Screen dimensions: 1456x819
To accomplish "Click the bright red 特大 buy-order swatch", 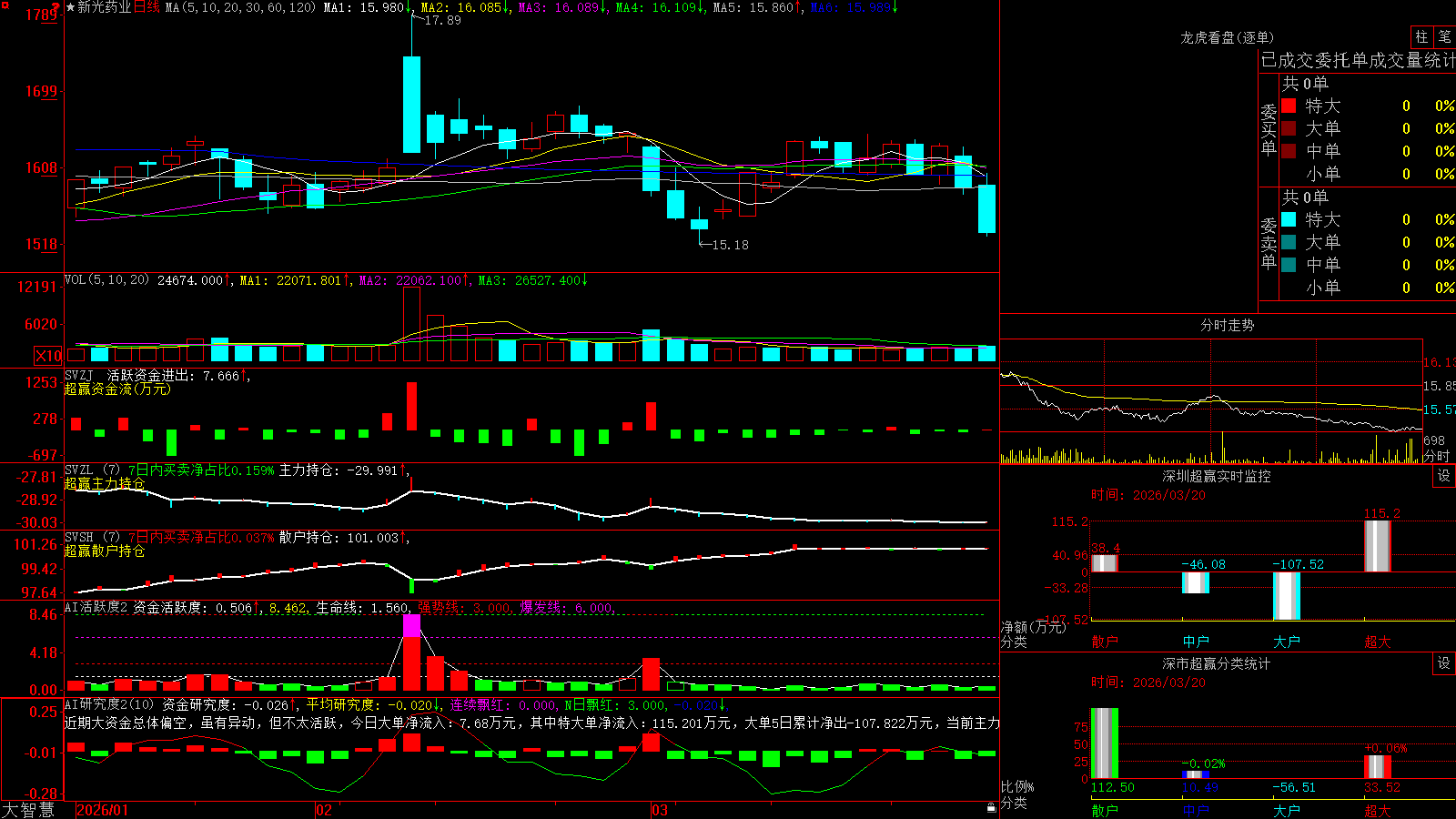I will pos(1289,106).
